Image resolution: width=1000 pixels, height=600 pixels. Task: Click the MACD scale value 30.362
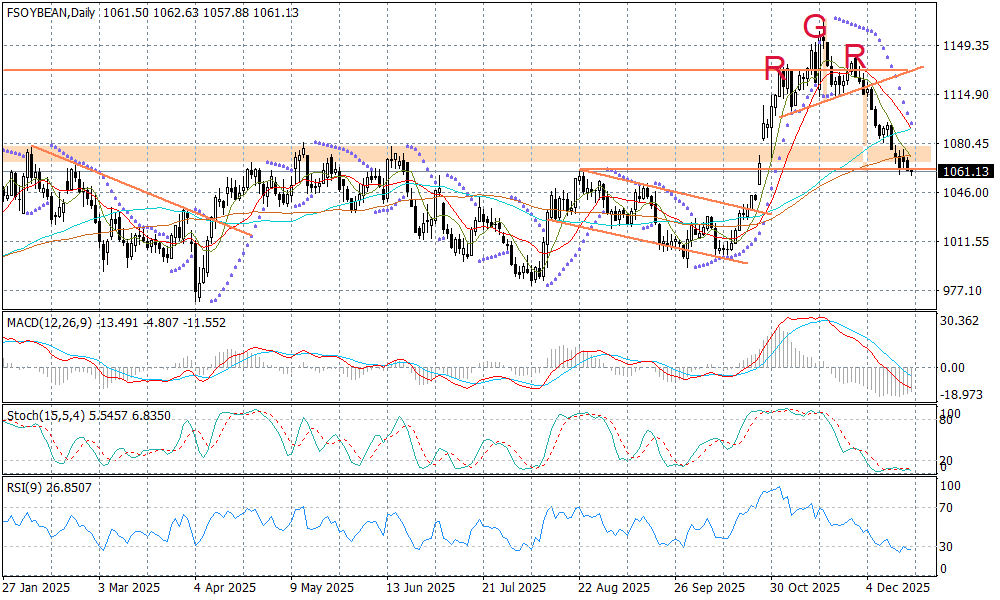coord(963,321)
